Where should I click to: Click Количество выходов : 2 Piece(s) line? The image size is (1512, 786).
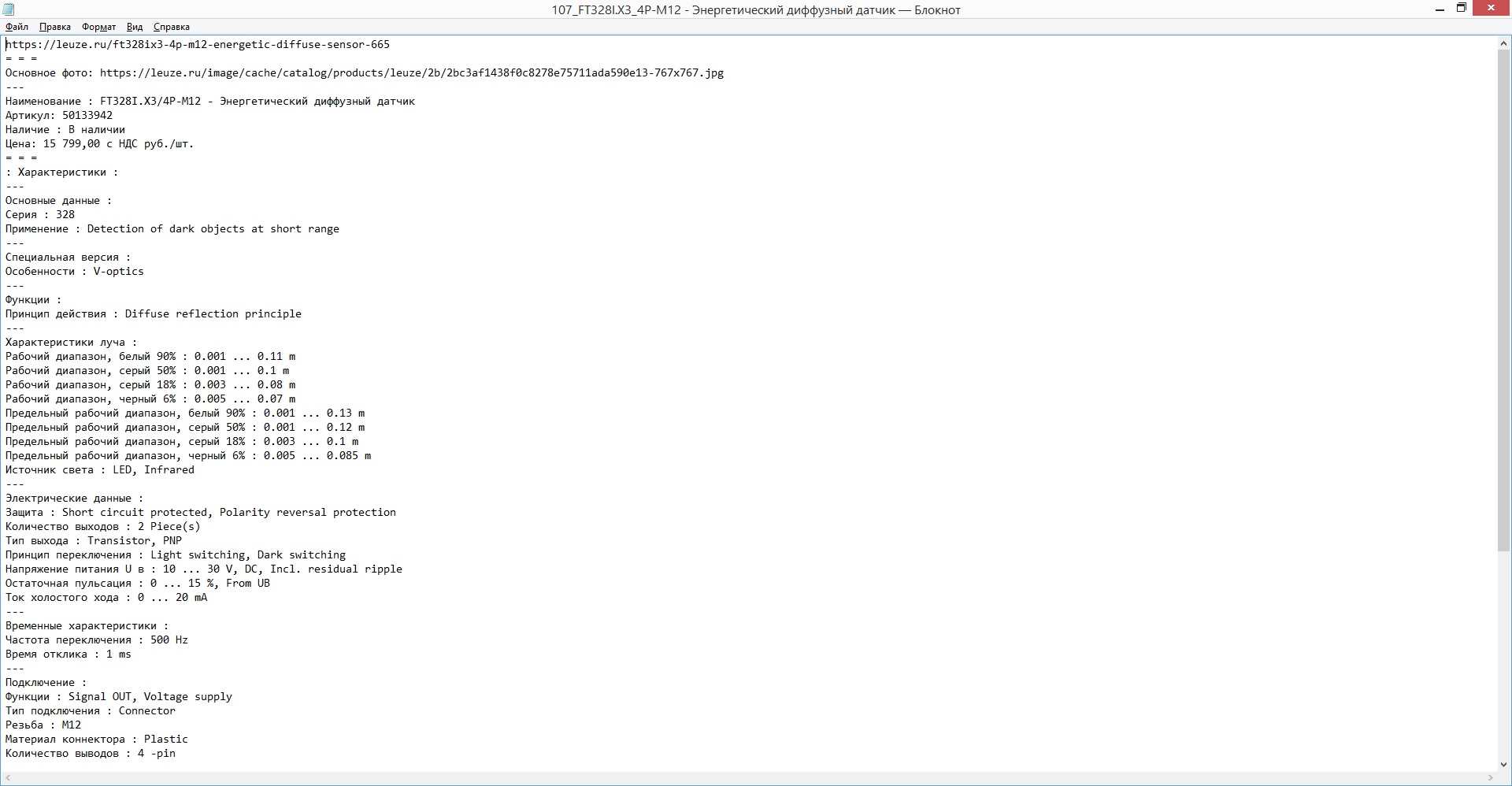pyautogui.click(x=103, y=526)
